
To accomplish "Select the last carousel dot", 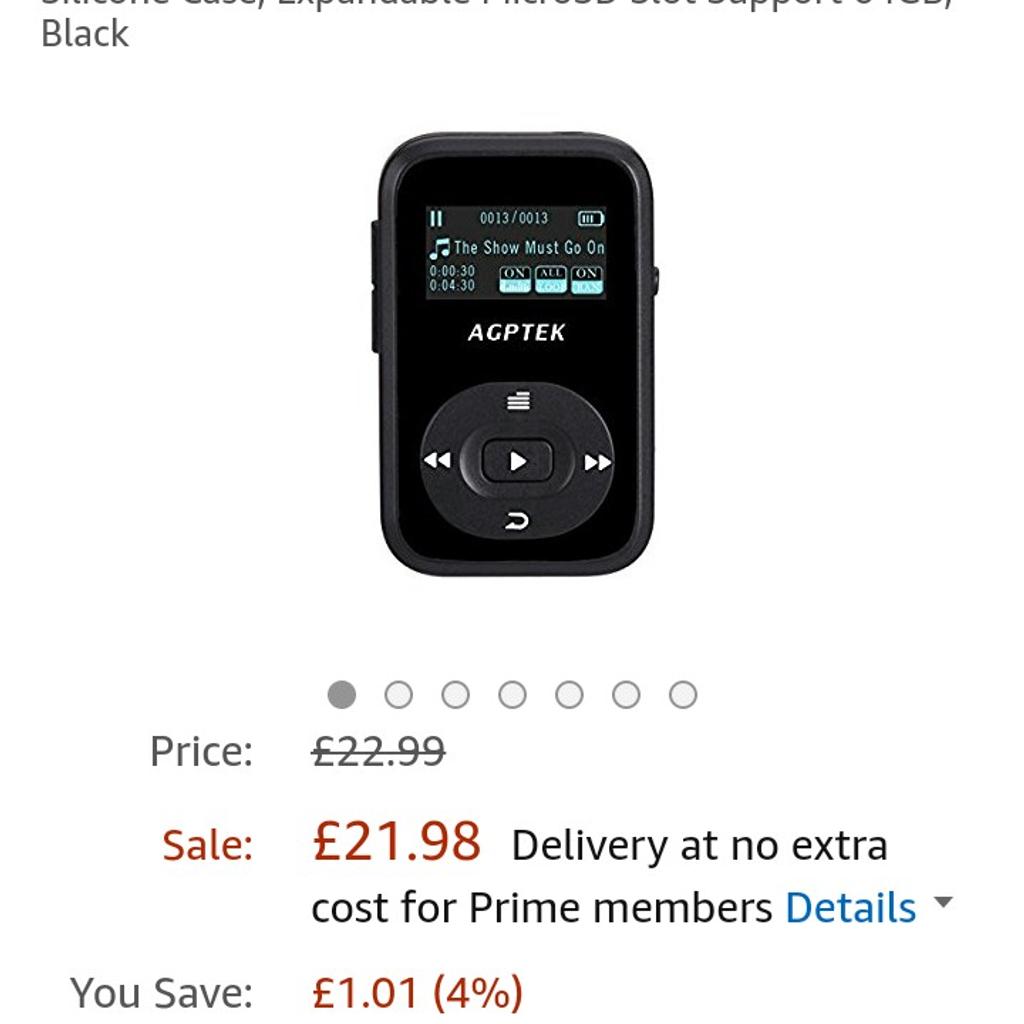I will pyautogui.click(x=685, y=692).
